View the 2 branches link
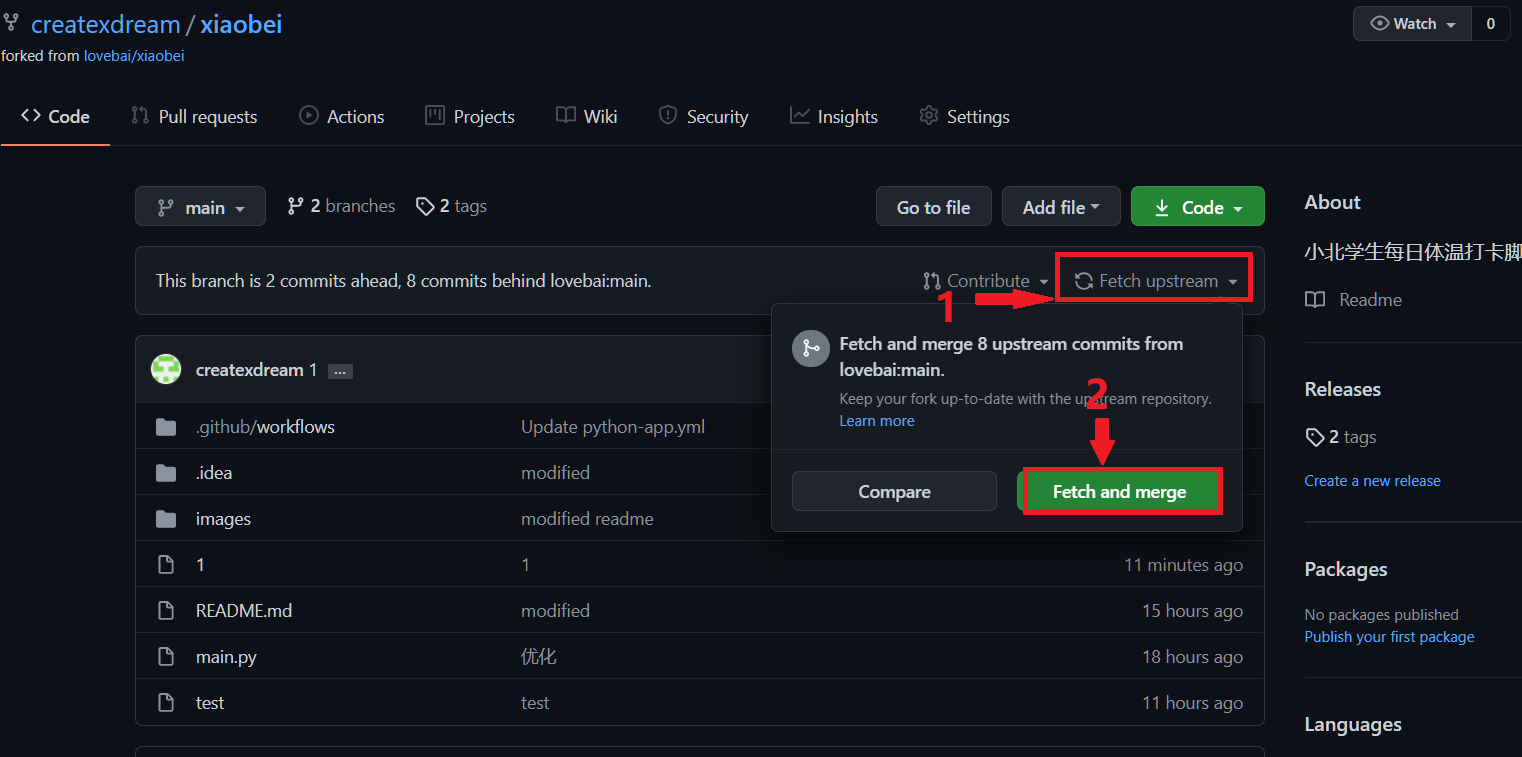 (341, 206)
